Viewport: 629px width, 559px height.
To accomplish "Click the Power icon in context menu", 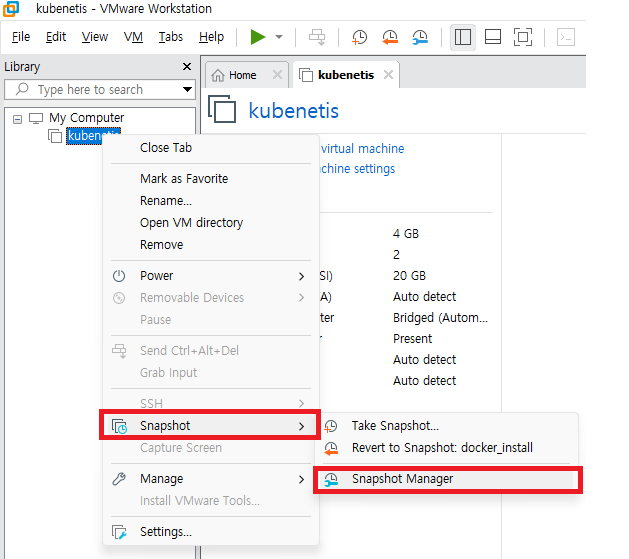I will point(119,276).
